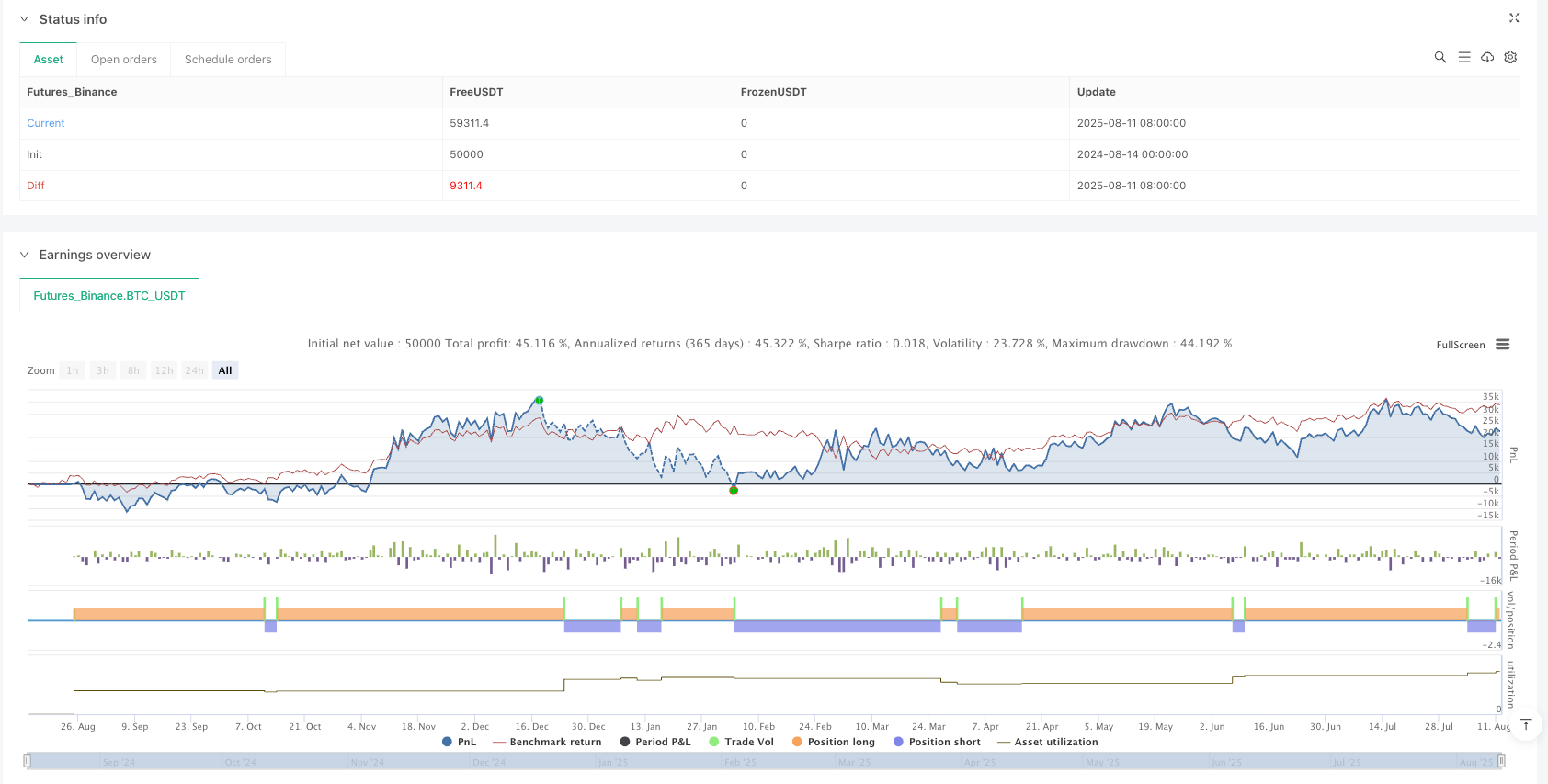Select the Futures_Binance.BTC_USDT tab
This screenshot has height=784, width=1548.
[109, 296]
